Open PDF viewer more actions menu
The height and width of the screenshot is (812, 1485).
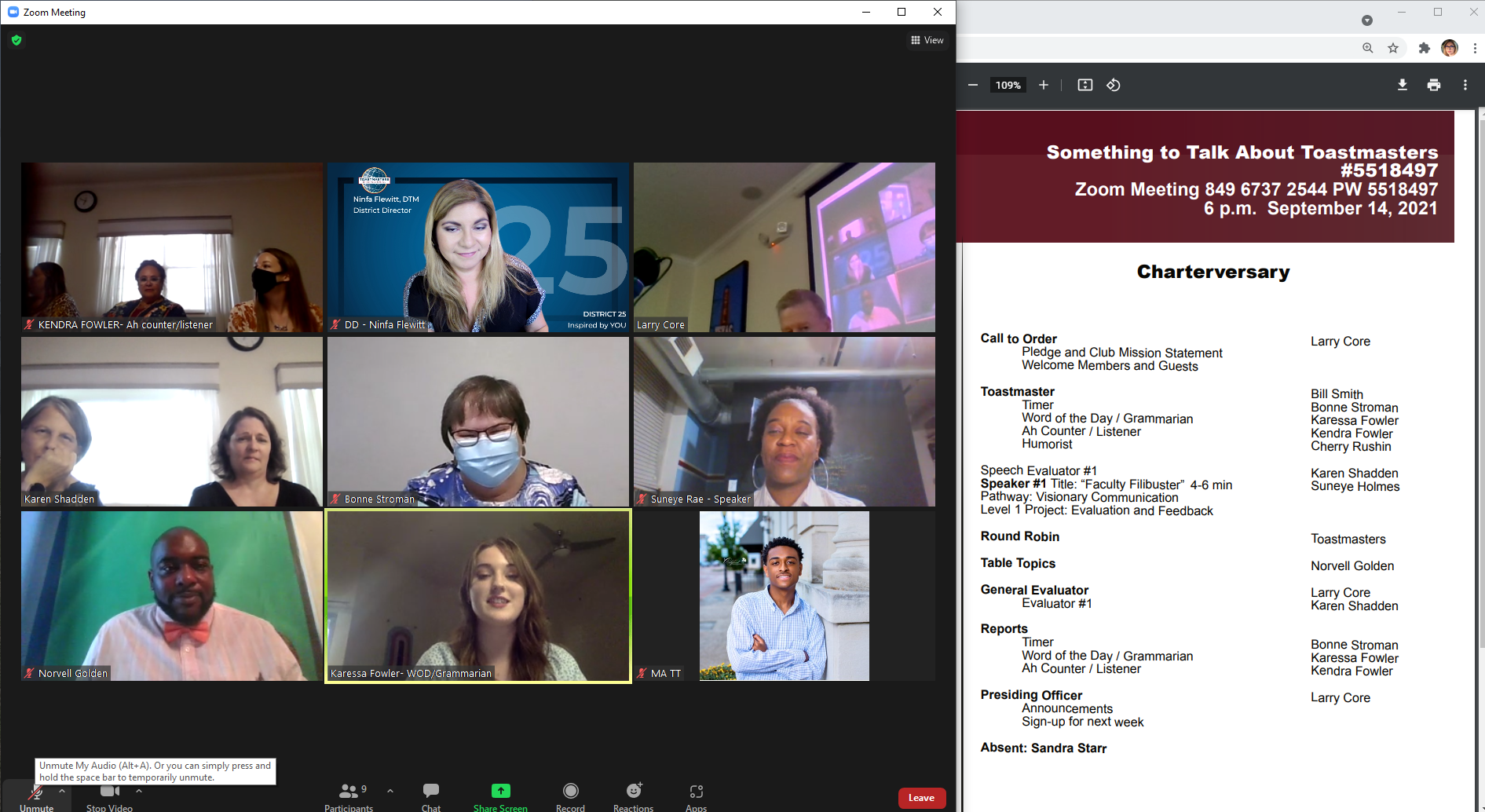[1465, 85]
